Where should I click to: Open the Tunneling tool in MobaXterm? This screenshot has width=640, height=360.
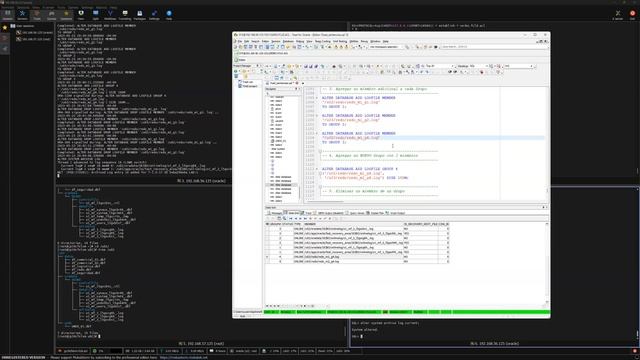[125, 15]
